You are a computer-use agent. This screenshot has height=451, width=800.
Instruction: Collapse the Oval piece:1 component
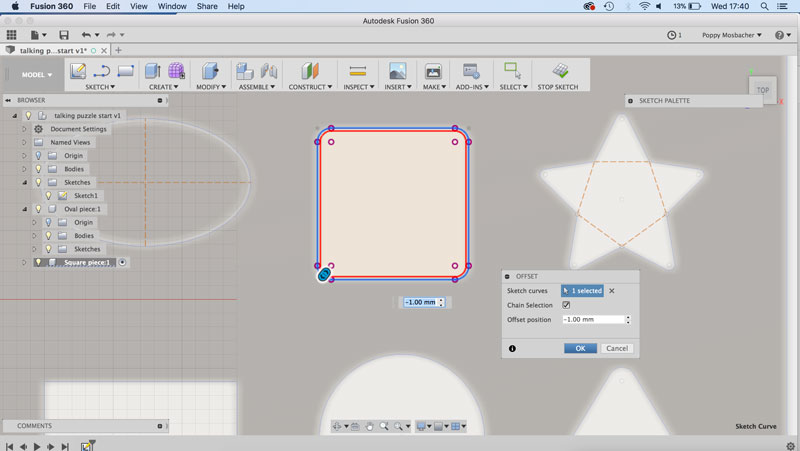pos(24,209)
